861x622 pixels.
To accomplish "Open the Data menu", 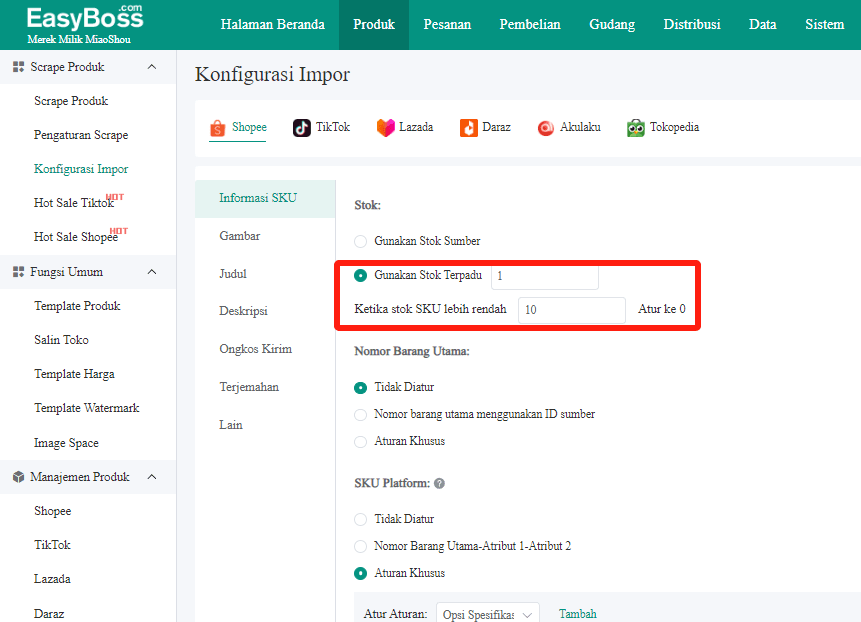I will [763, 25].
